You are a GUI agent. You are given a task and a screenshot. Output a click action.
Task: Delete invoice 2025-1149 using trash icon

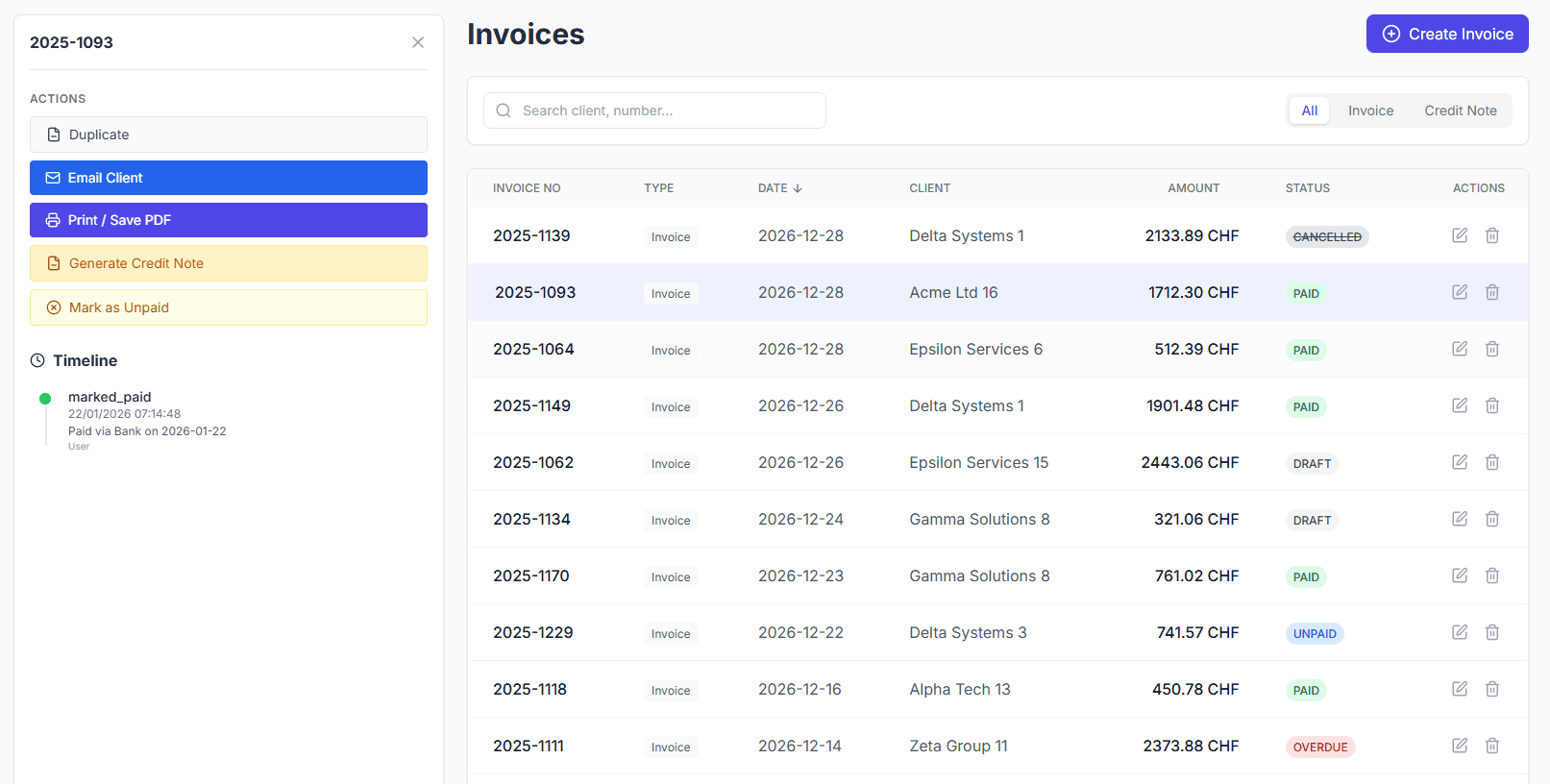coord(1492,405)
